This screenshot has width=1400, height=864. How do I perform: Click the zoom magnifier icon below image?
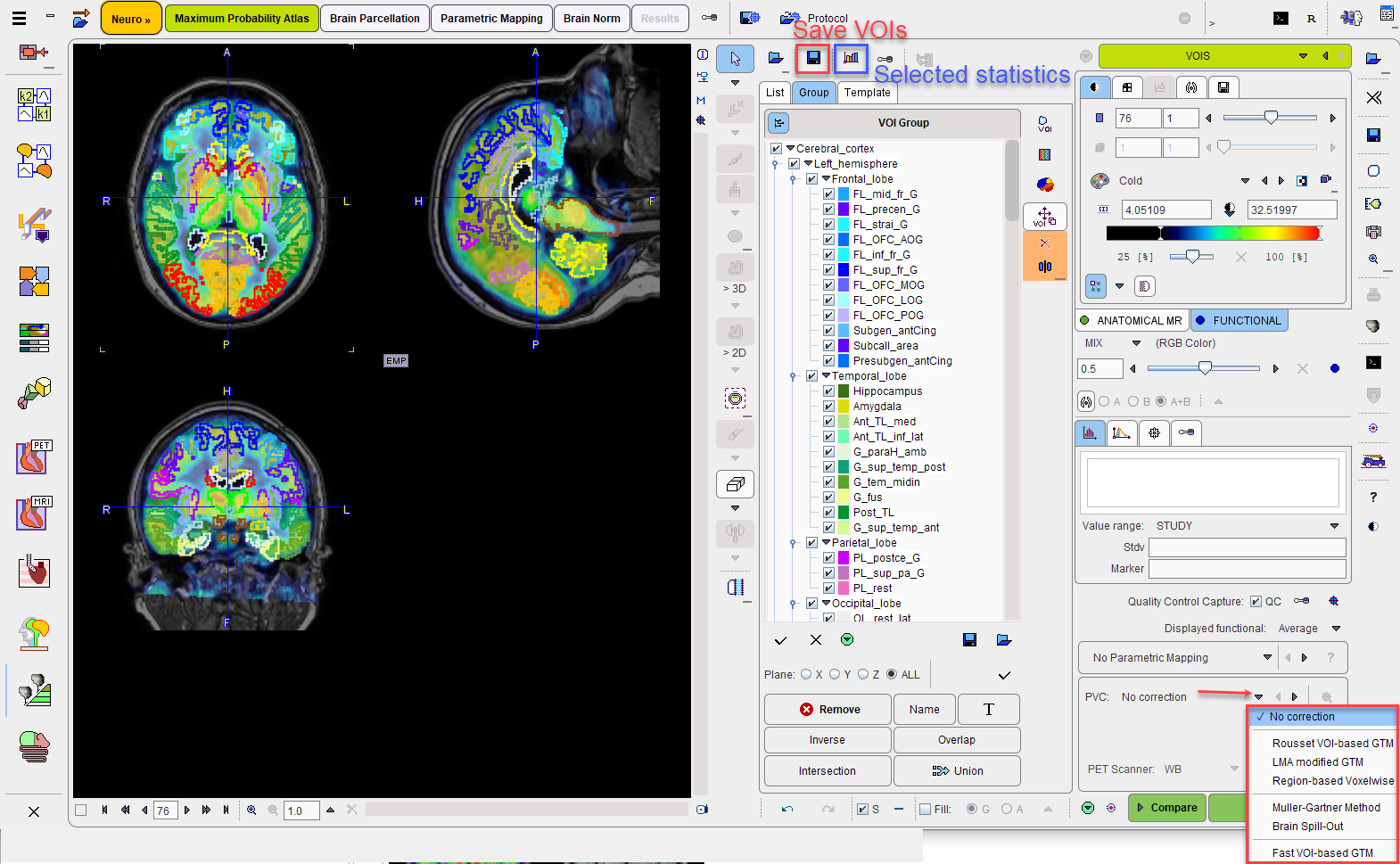pyautogui.click(x=251, y=810)
